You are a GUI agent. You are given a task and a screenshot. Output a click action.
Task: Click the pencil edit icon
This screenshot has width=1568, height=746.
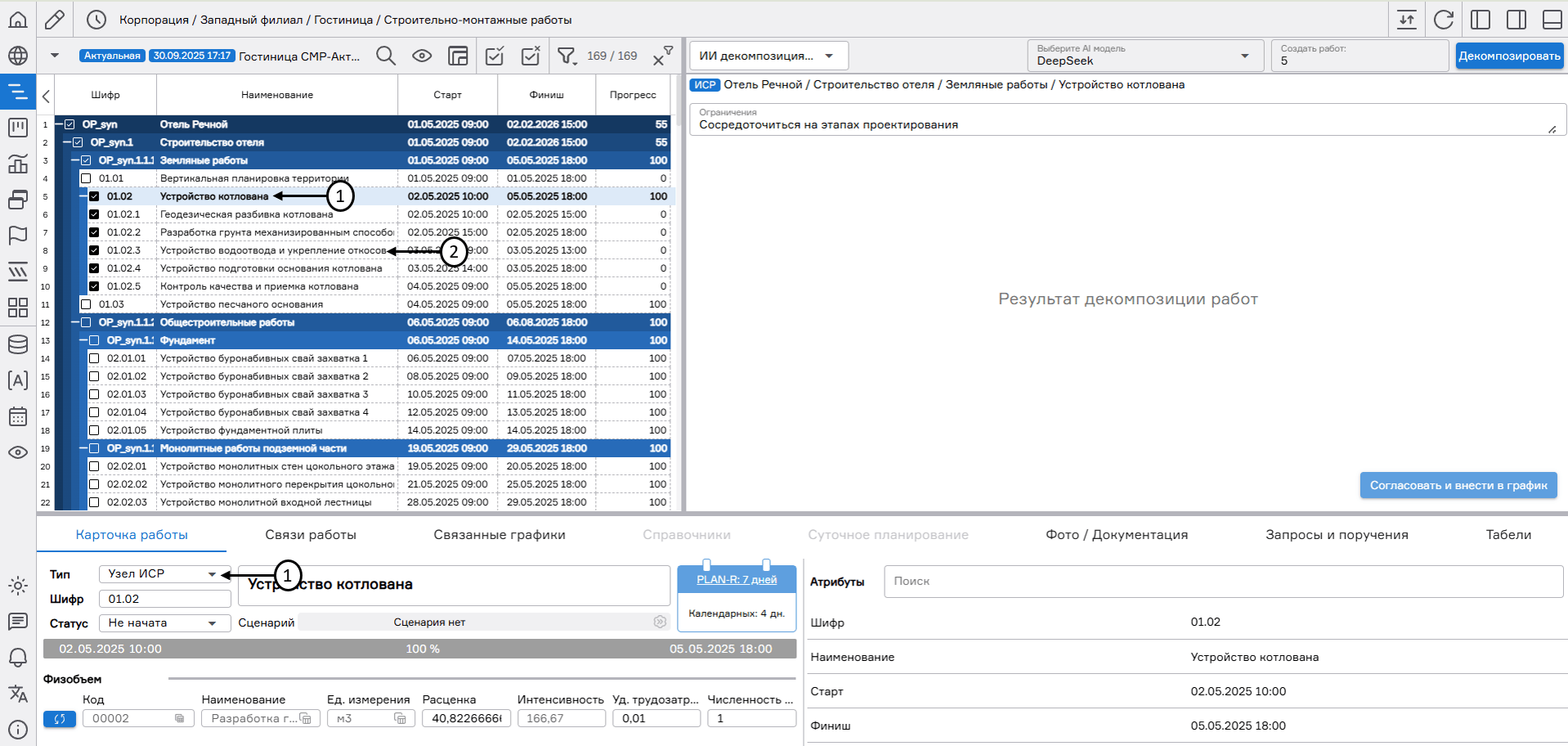(55, 20)
